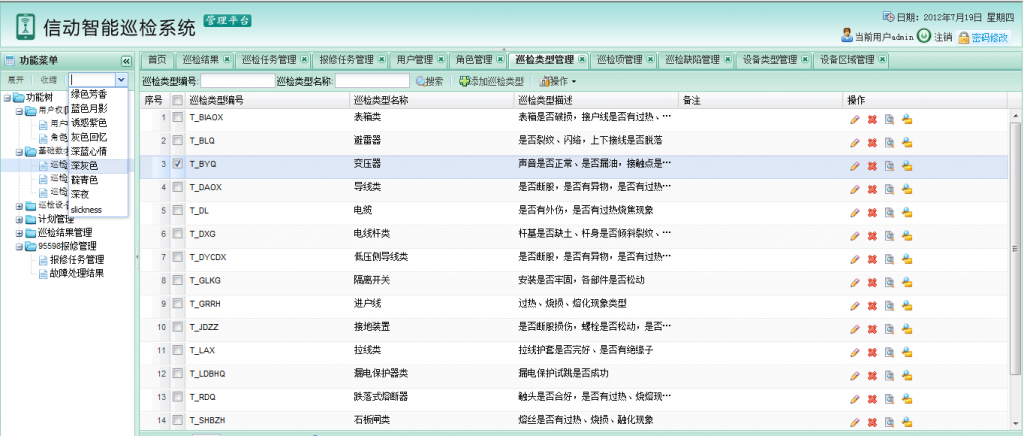Click the 收缩 collapse-all button

tap(48, 80)
